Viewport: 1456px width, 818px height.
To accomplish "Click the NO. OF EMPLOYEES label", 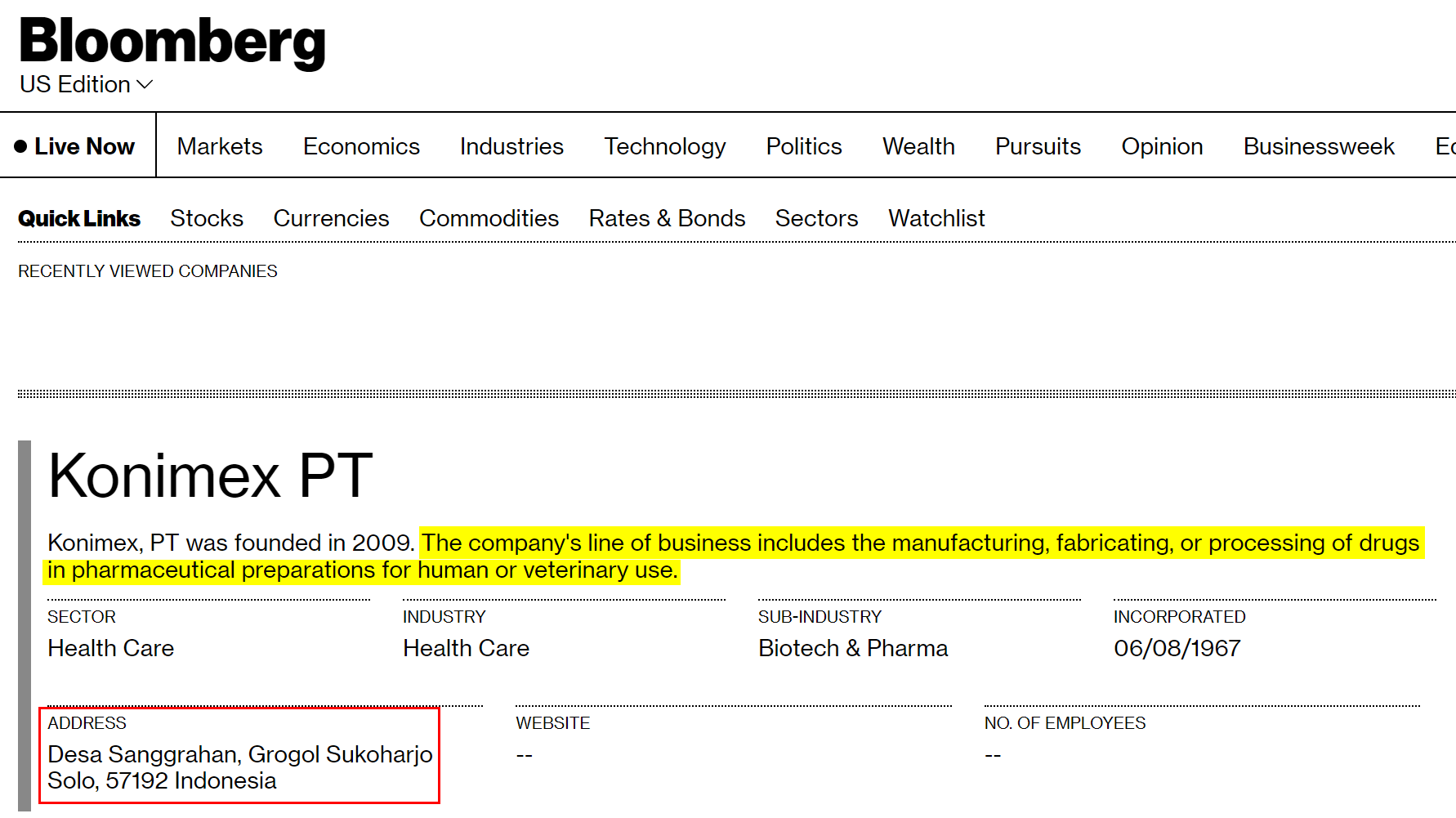I will (1065, 723).
